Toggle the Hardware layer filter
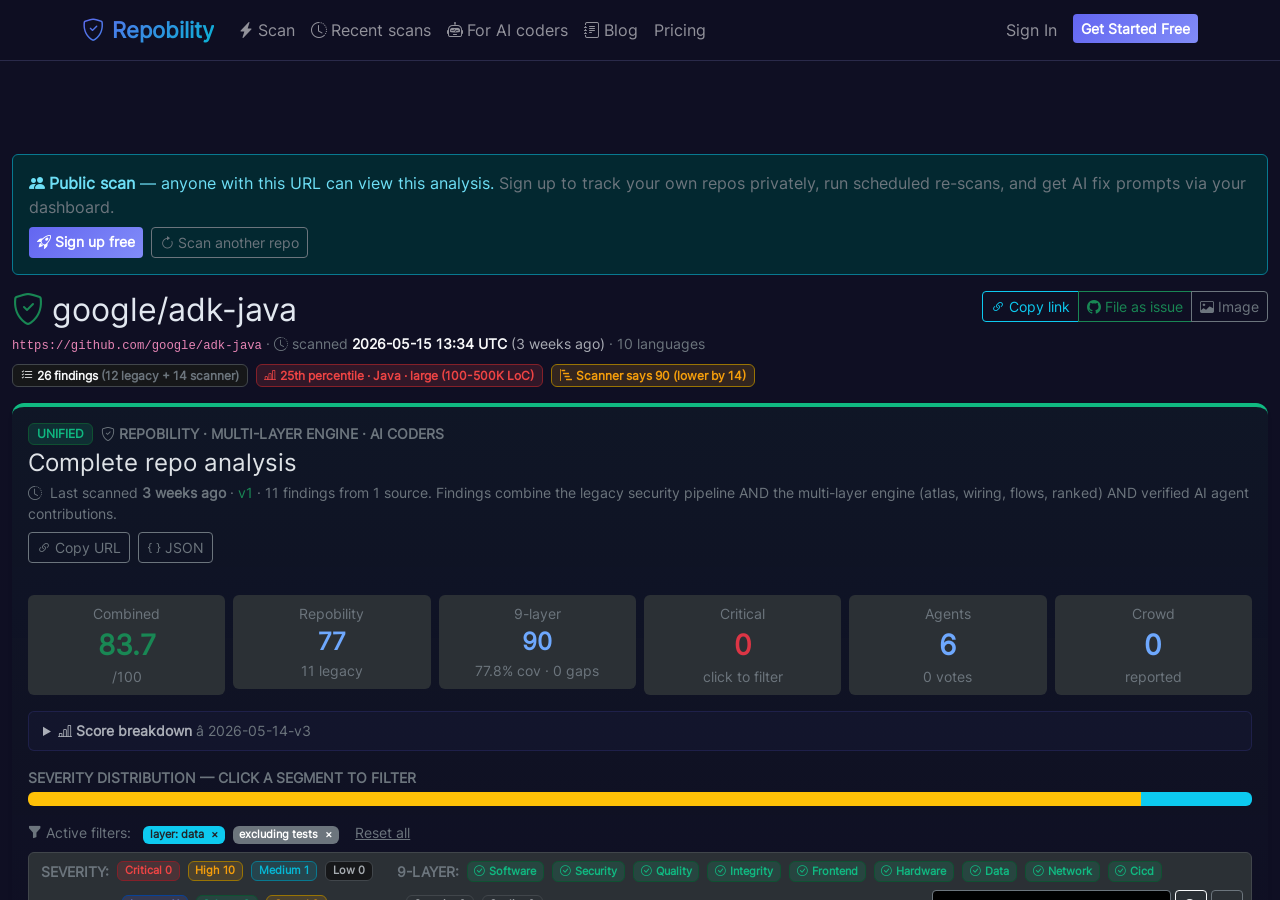The width and height of the screenshot is (1280, 900). [x=914, y=872]
